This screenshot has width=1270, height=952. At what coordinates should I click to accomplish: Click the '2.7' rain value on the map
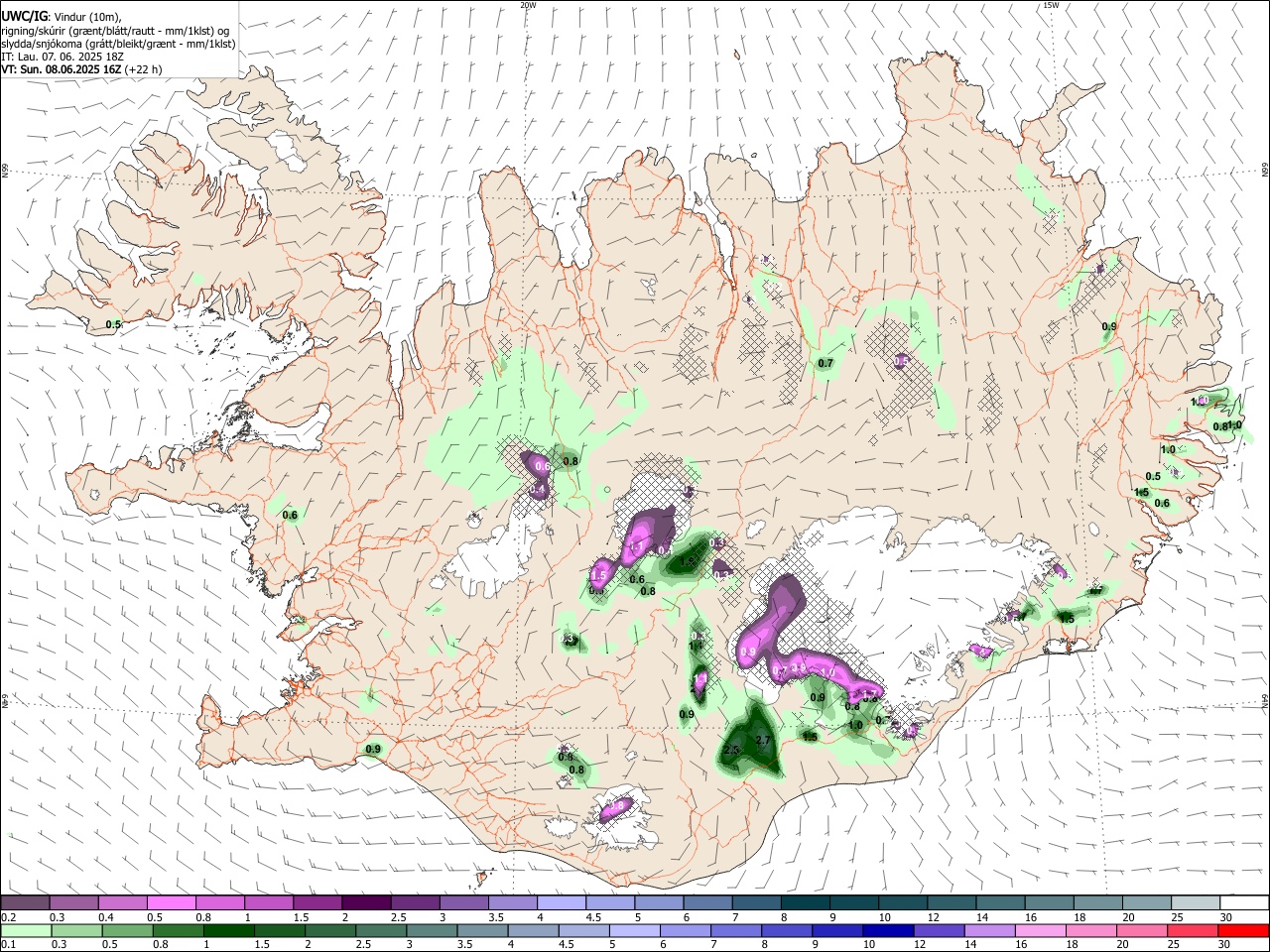pos(763,741)
